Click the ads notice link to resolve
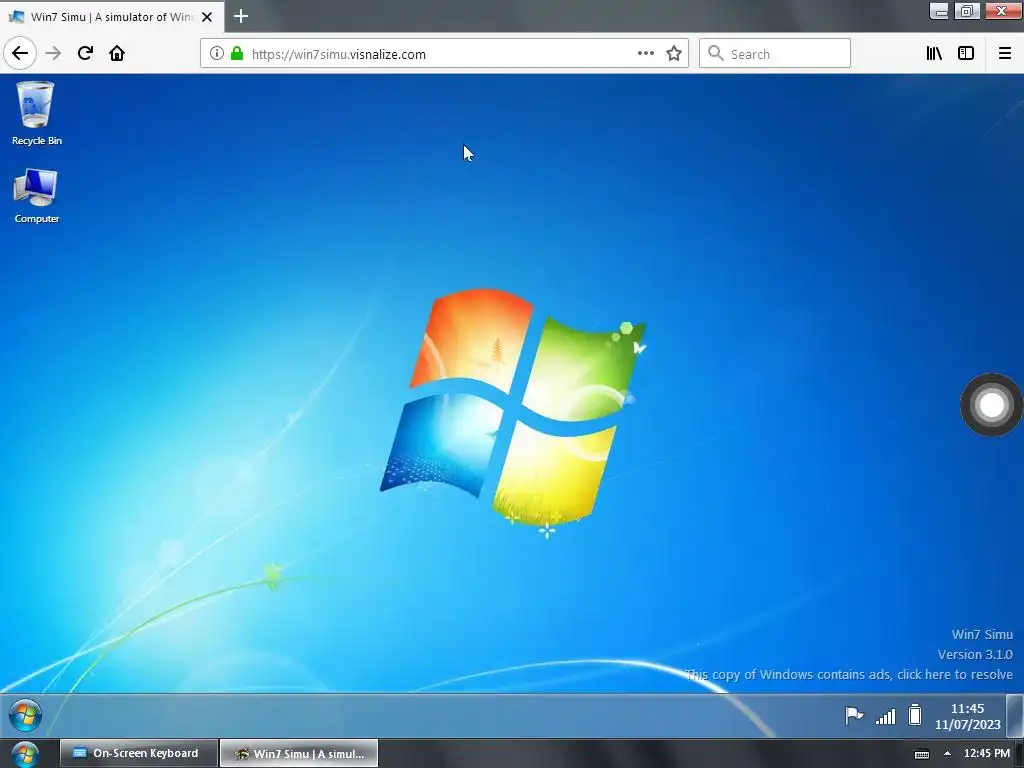The image size is (1024, 768). (849, 675)
